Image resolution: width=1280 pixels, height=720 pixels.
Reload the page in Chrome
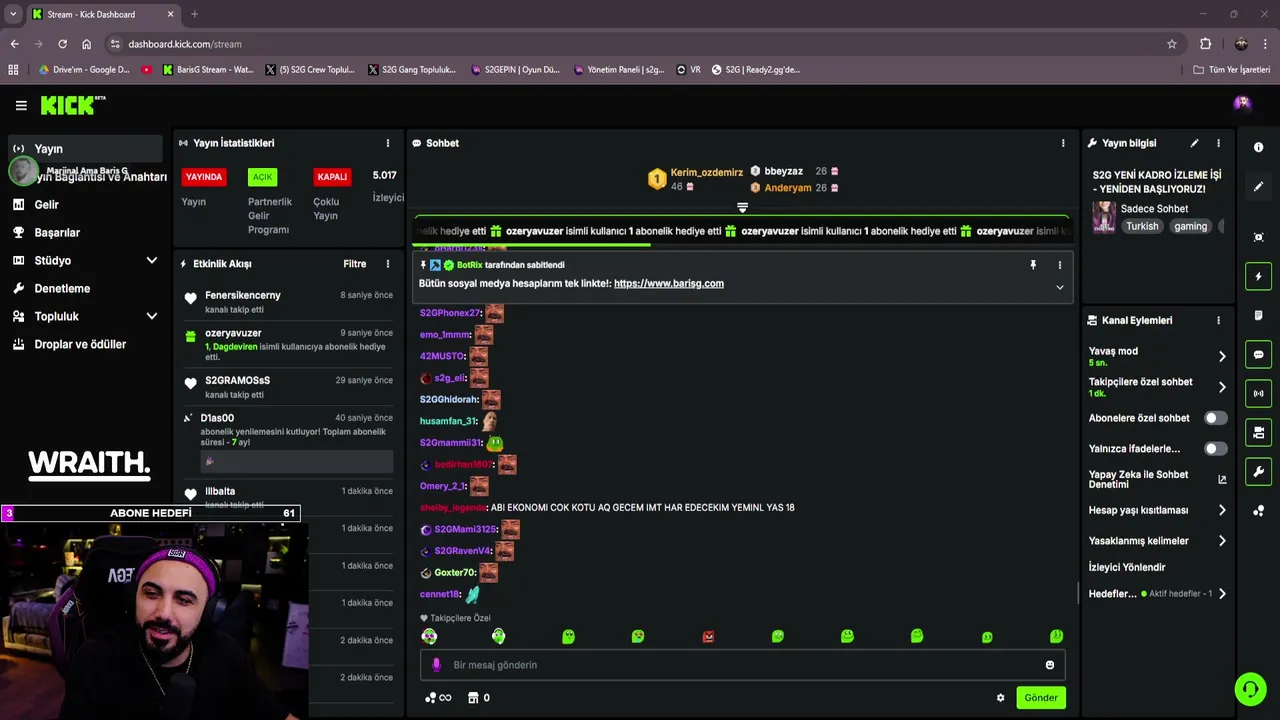[x=62, y=44]
